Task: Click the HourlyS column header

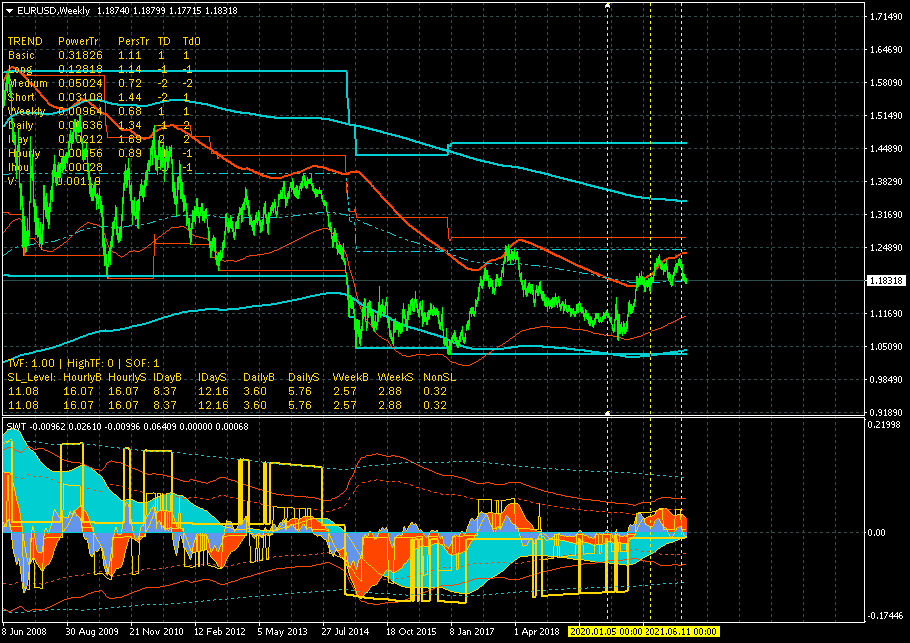Action: click(x=128, y=377)
